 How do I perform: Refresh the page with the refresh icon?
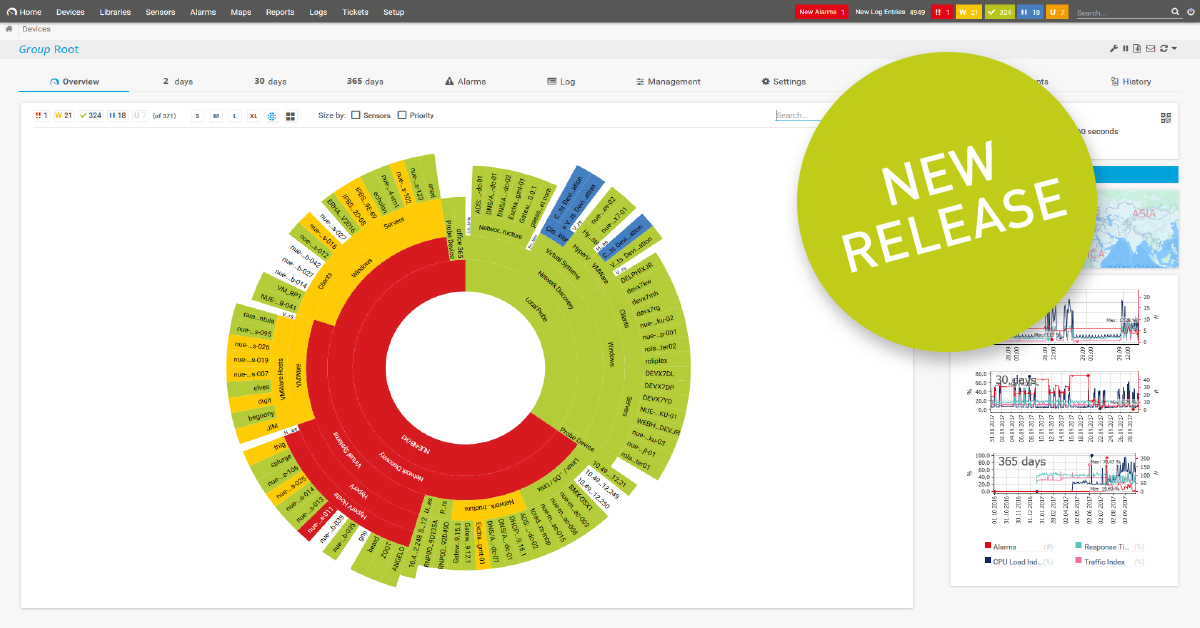pyautogui.click(x=1163, y=48)
